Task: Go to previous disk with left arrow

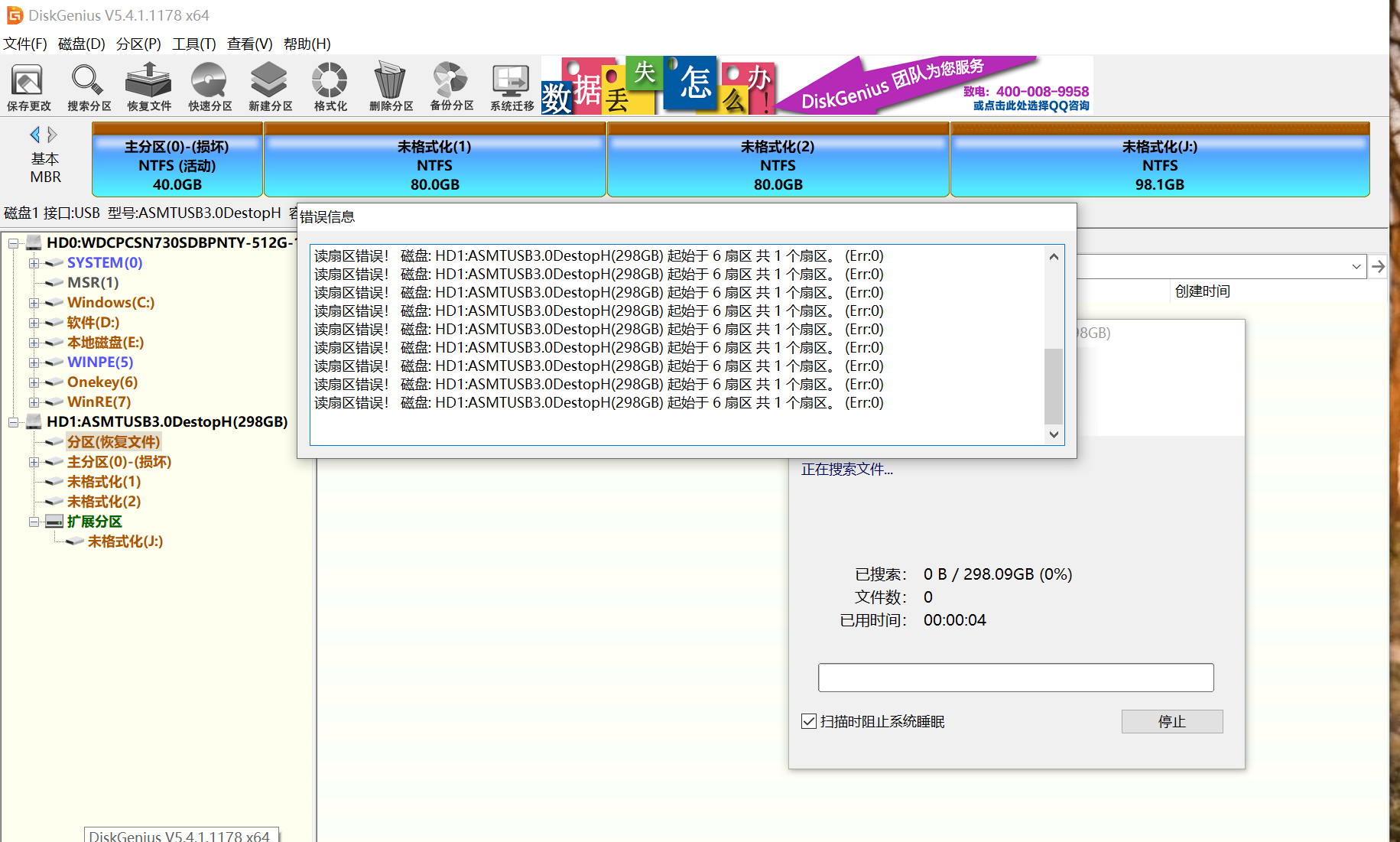Action: [x=34, y=135]
